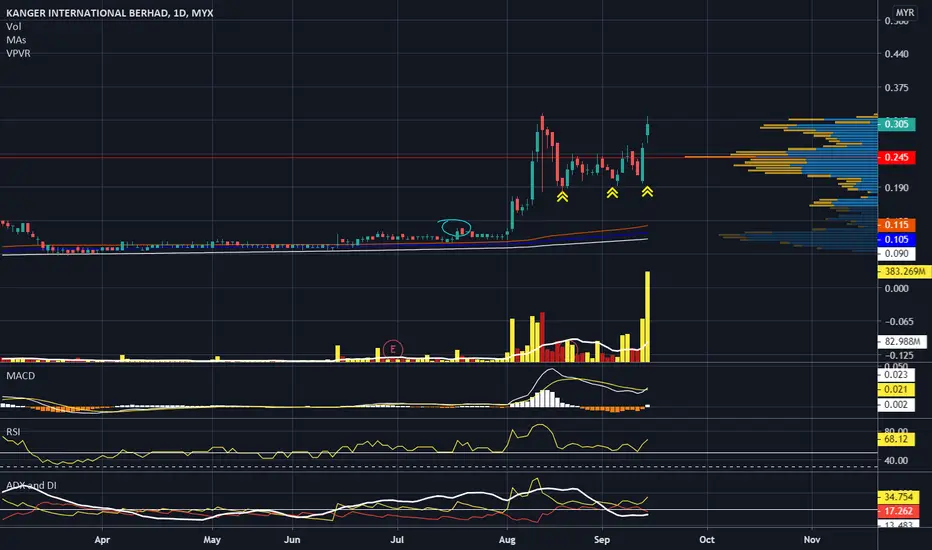932x550 pixels.
Task: Click the orange 0.115 moving average label
Action: point(896,225)
